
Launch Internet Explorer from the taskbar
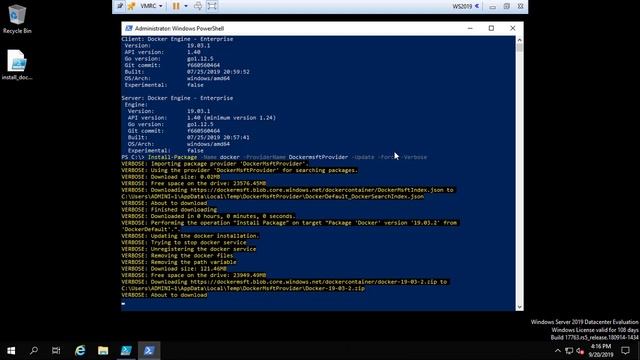[80, 351]
